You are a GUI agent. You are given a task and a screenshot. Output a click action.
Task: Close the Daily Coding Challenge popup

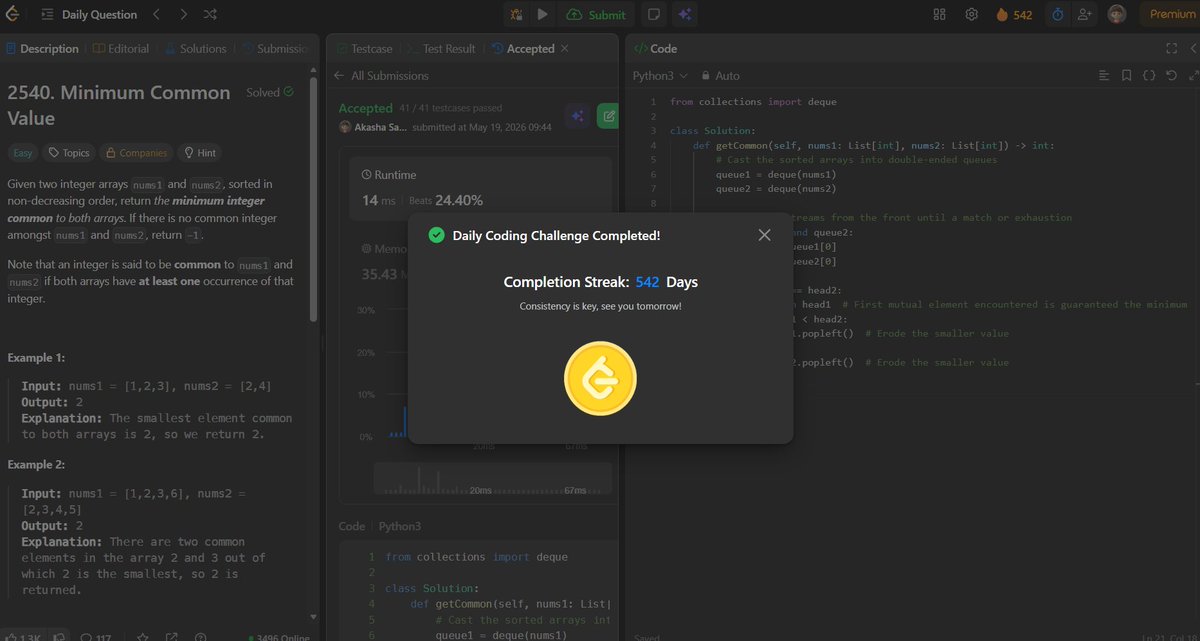tap(764, 235)
